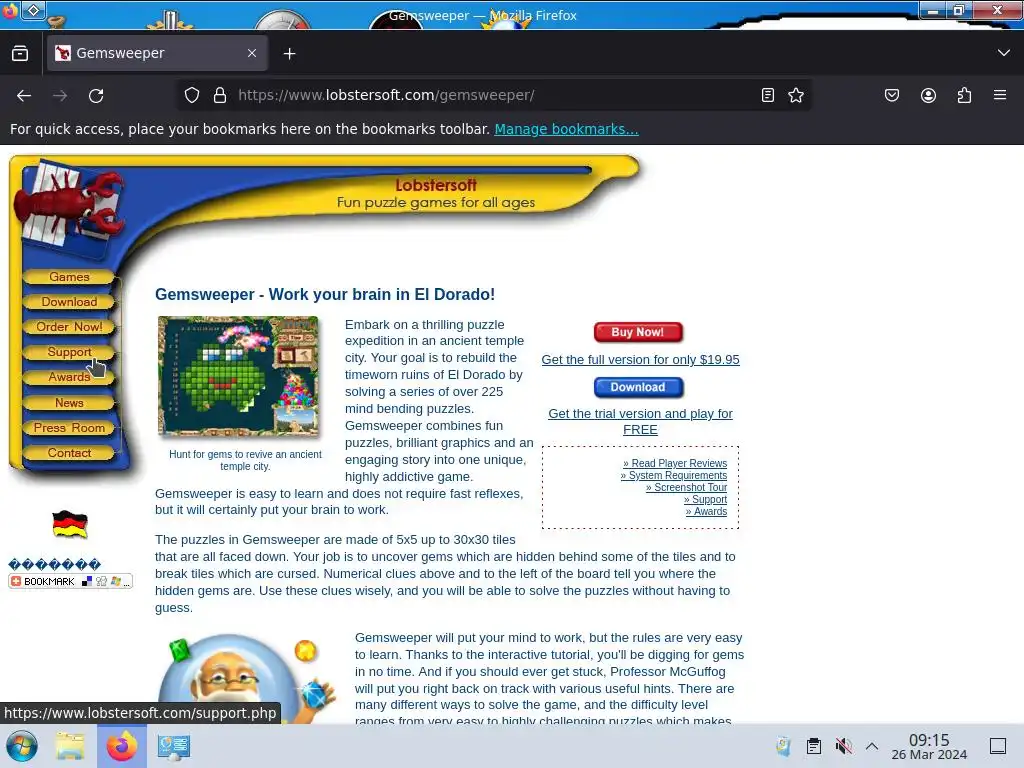Open Firefox account menu
1024x768 pixels.
coord(928,95)
